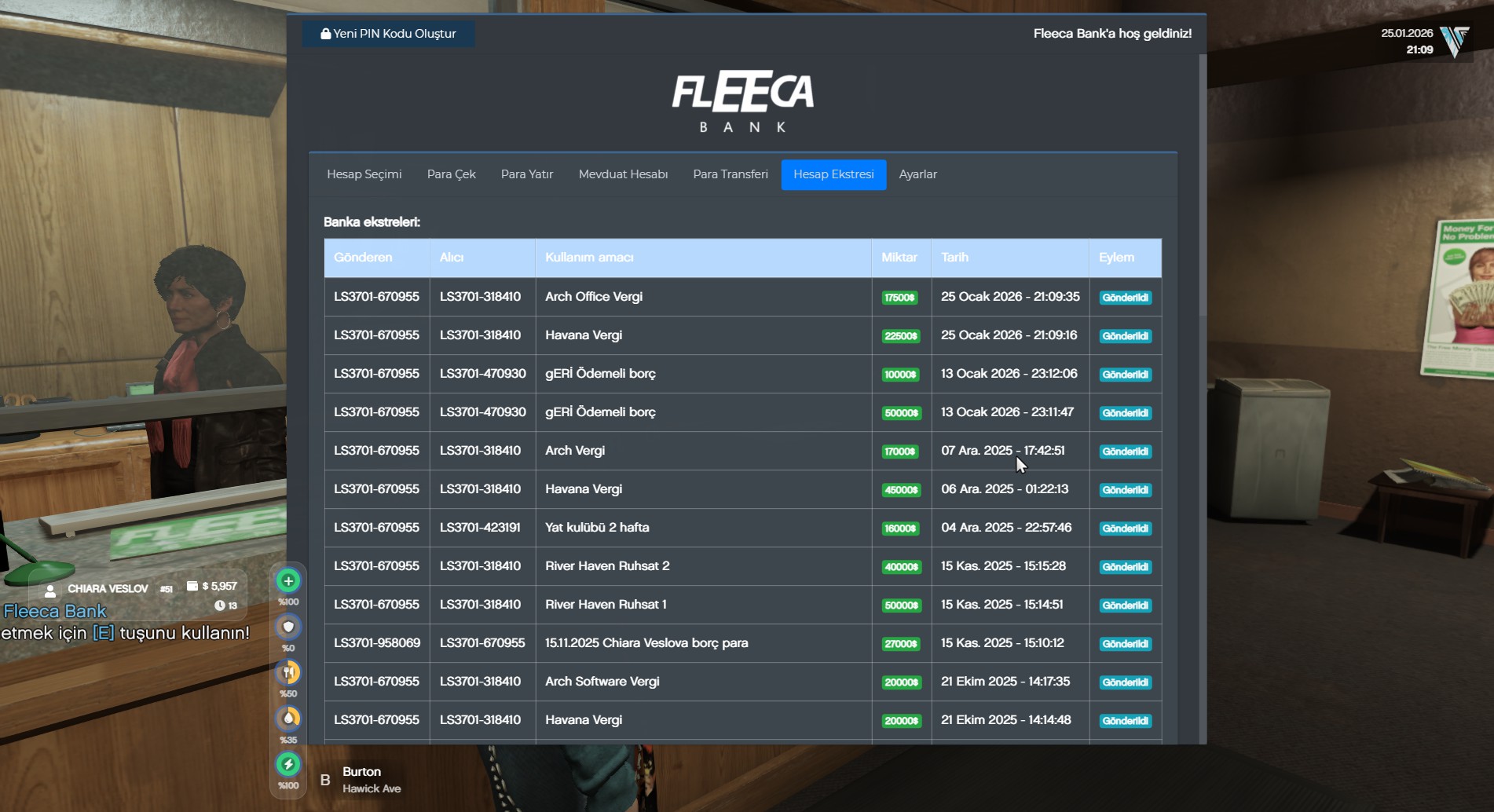Click the bank window vertical scrollbar
Image resolution: width=1494 pixels, height=812 pixels.
tap(1202, 185)
